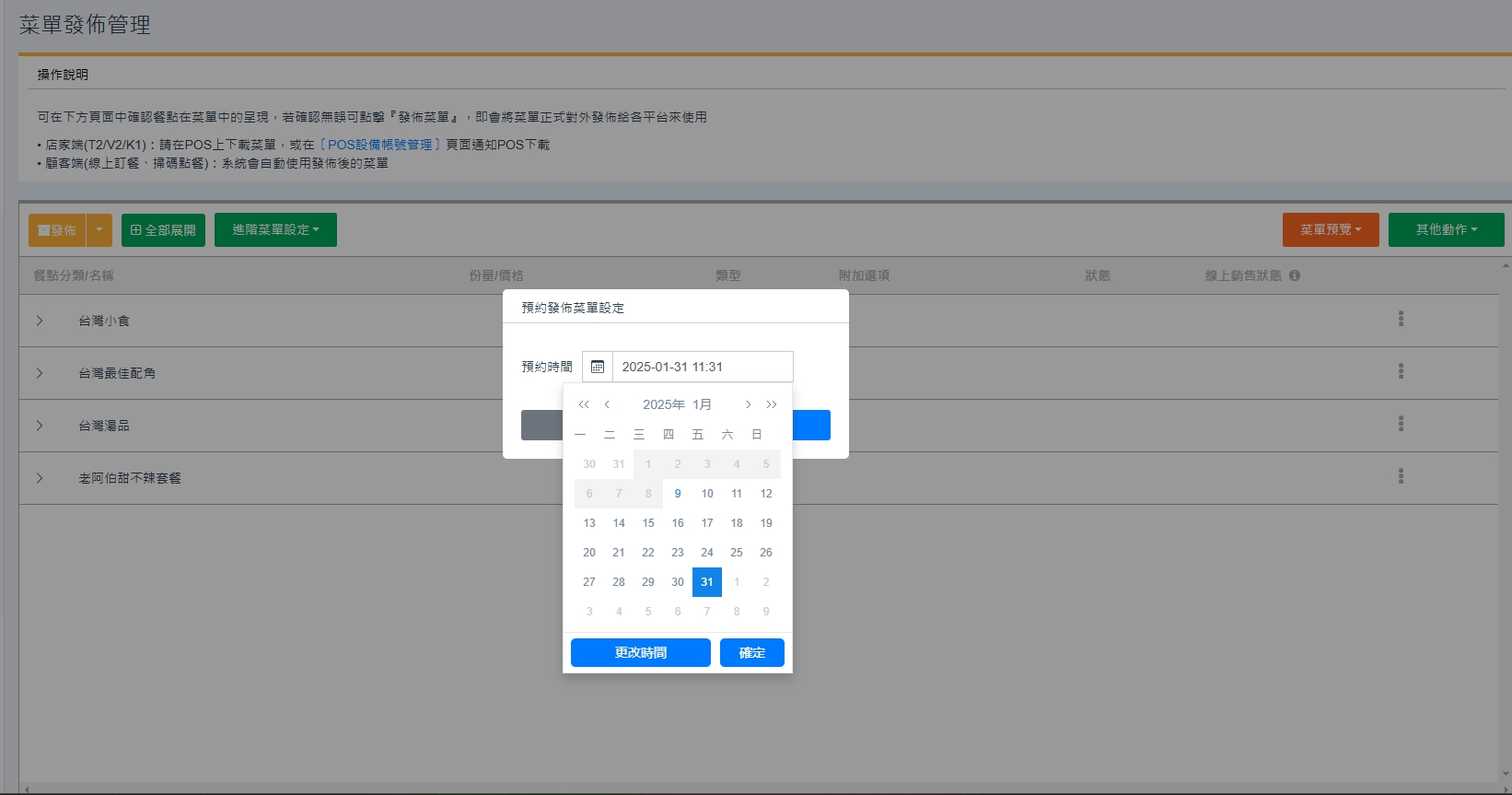The width and height of the screenshot is (1512, 795).
Task: Open three-dot menu for 台灣最佳配角 row
Action: [x=1401, y=371]
